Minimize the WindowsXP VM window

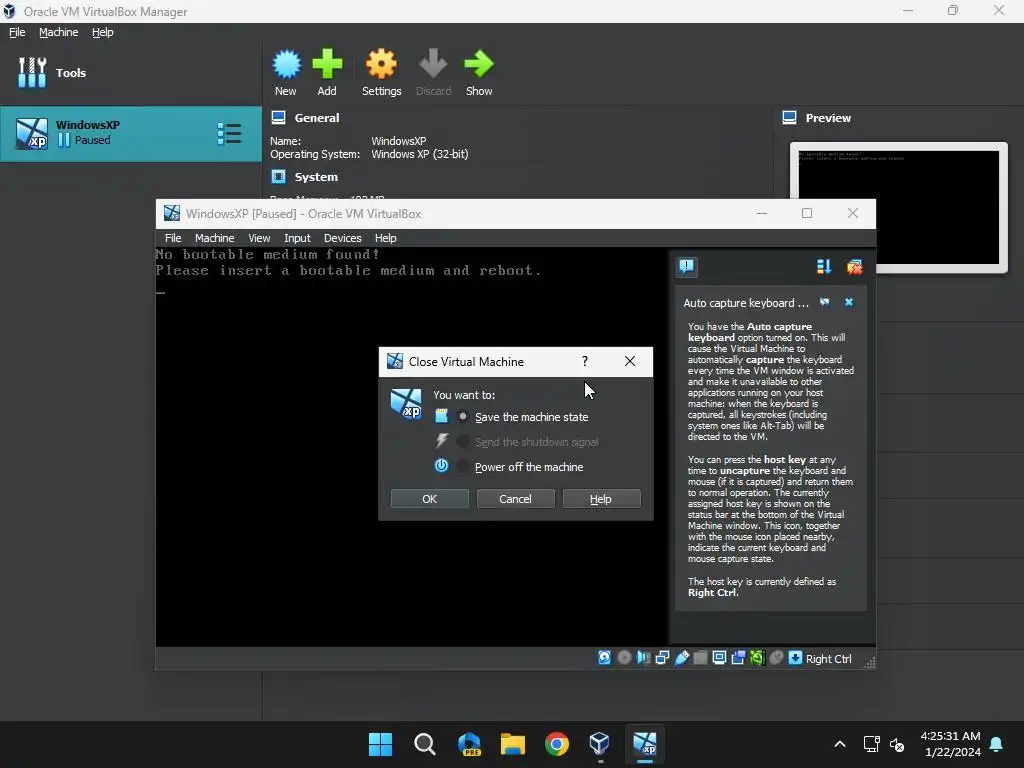(x=761, y=214)
